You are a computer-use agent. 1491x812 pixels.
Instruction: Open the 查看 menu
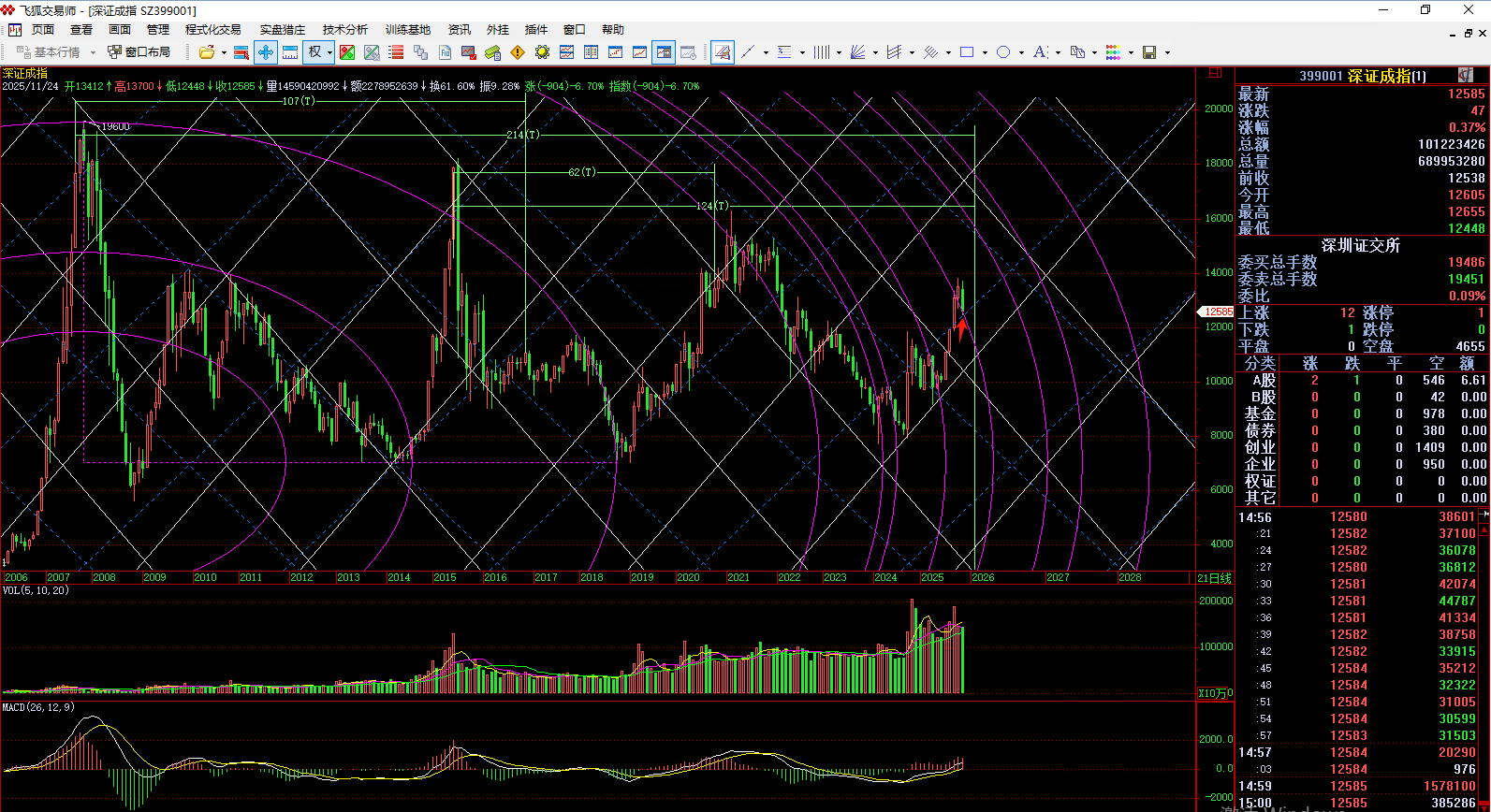[81, 30]
